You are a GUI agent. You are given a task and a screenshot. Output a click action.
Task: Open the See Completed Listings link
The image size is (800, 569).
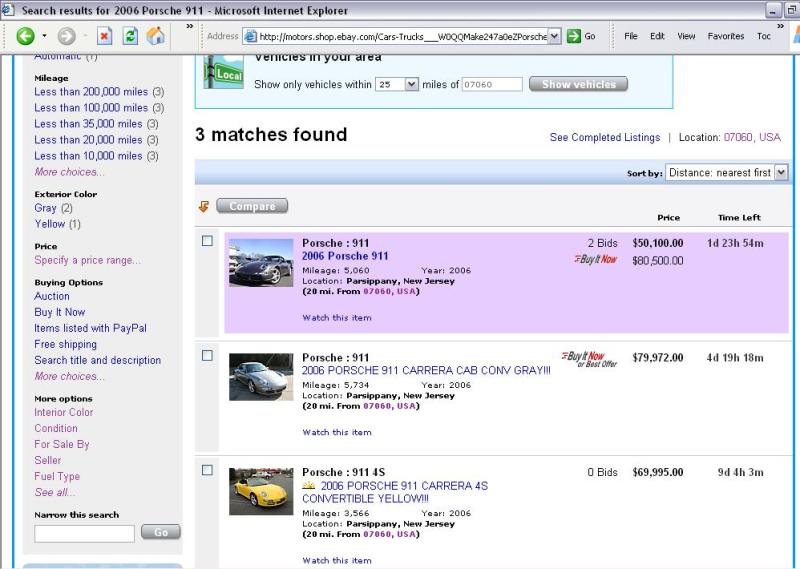tap(604, 138)
